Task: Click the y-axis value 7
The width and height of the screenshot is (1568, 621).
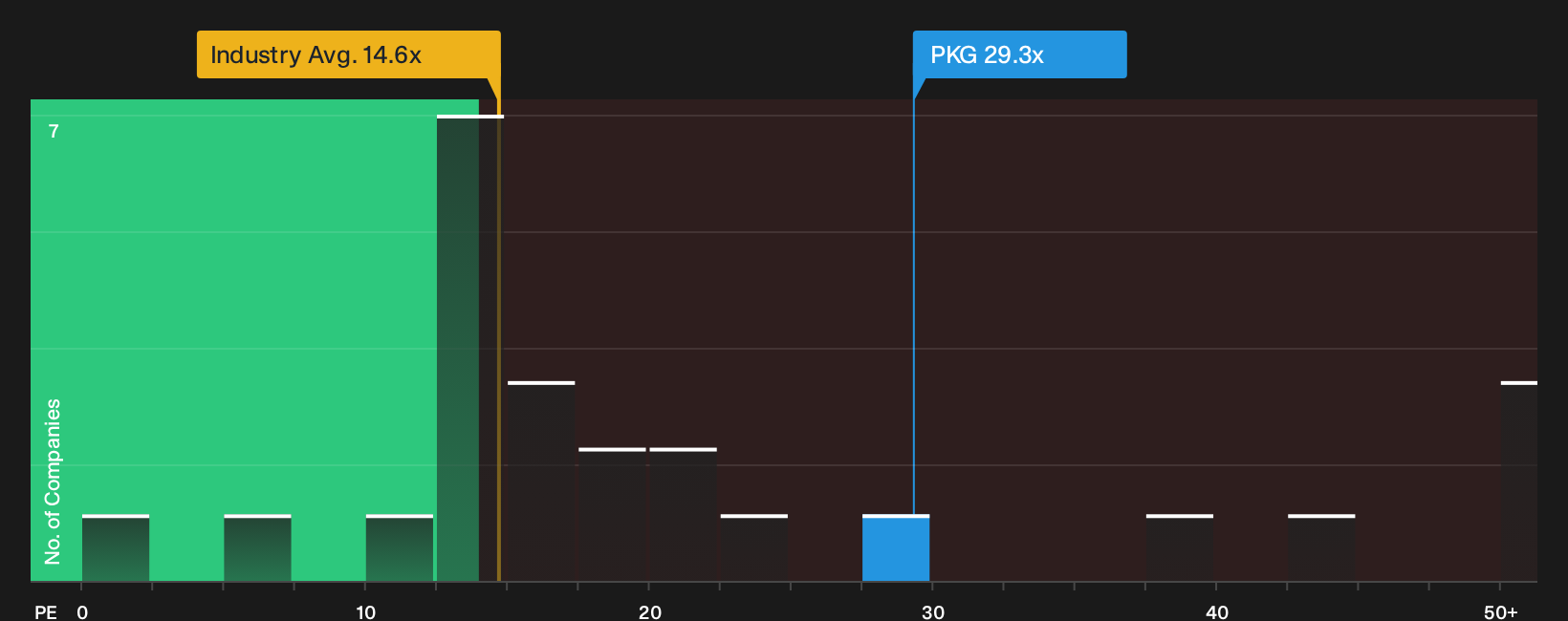Action: point(54,132)
